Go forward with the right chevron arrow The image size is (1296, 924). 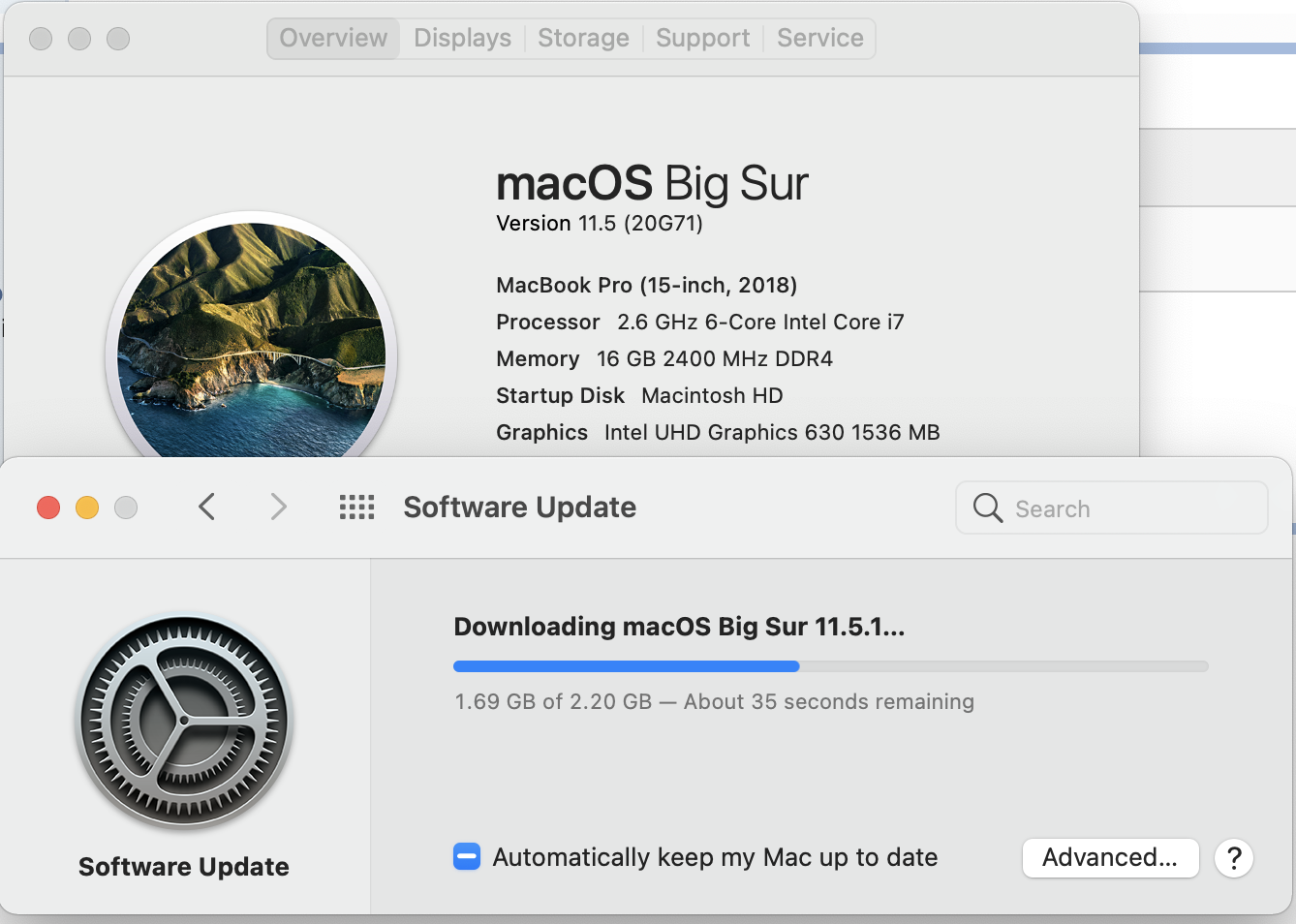278,507
